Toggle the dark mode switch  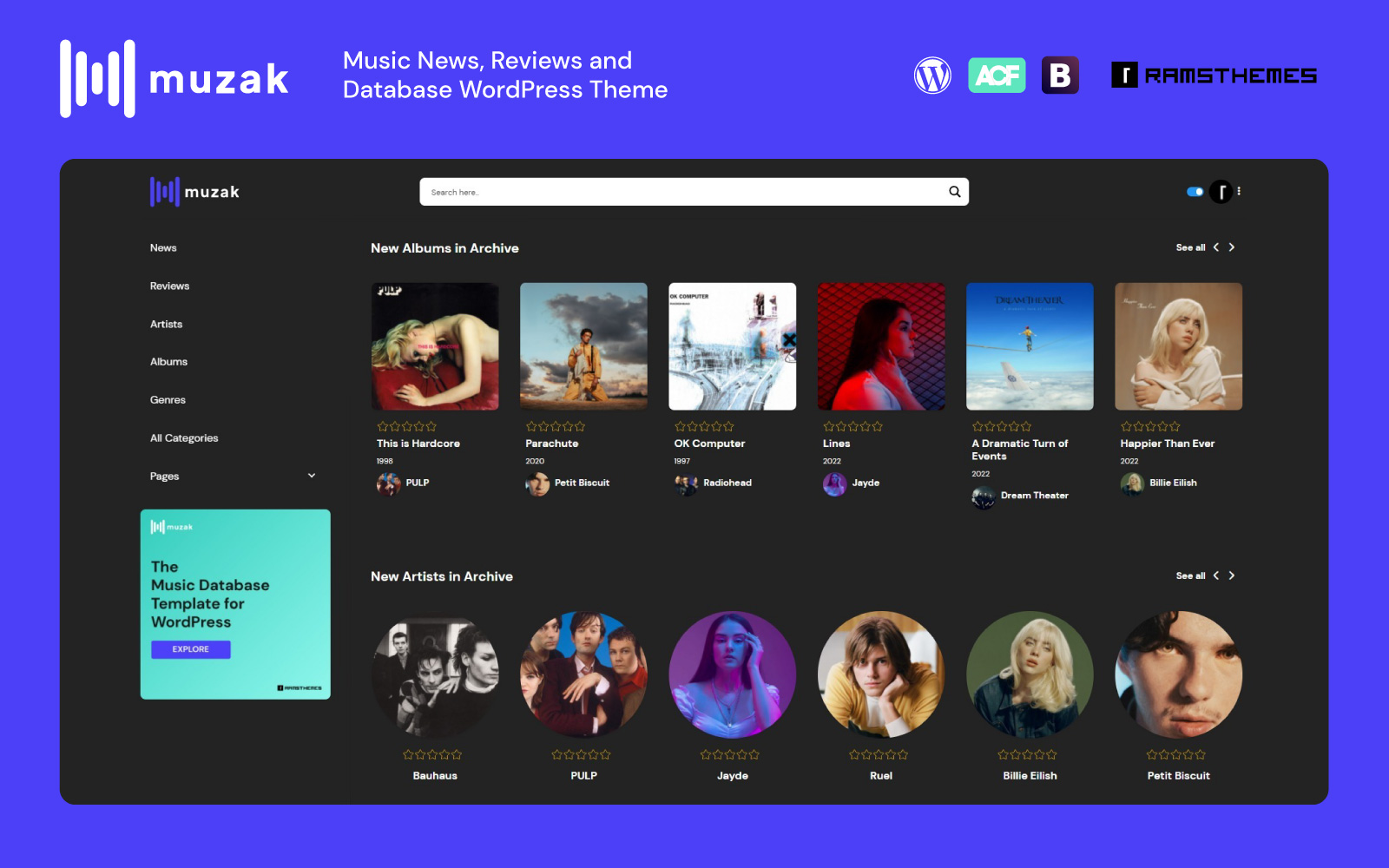coord(1195,192)
